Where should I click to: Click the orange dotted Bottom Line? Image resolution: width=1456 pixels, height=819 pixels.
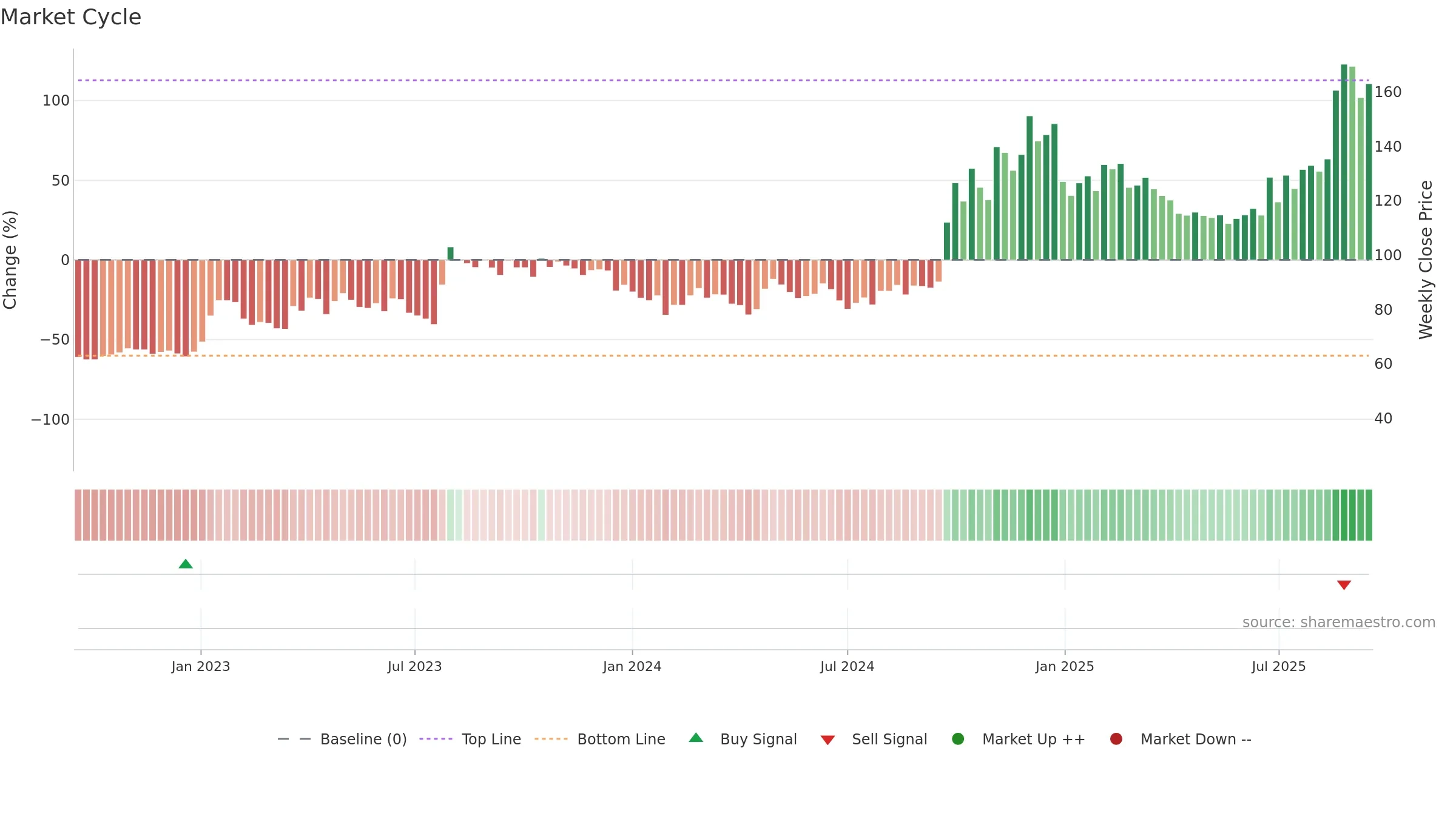click(723, 356)
